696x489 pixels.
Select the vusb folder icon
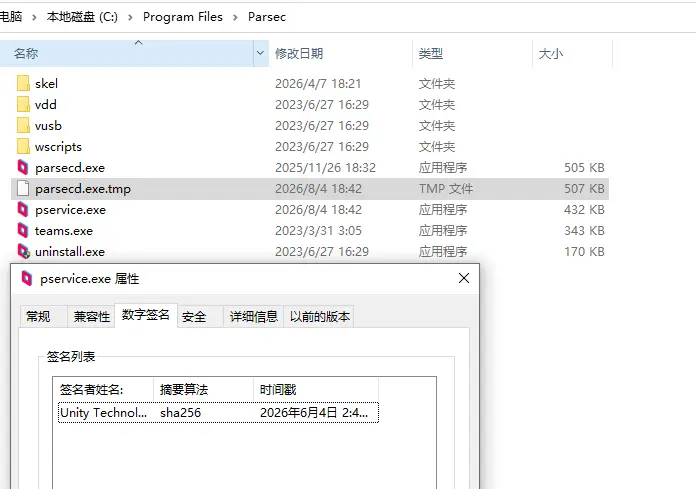[x=23, y=126]
